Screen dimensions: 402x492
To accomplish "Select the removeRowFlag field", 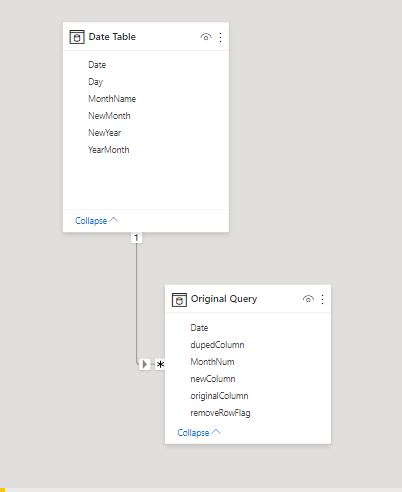I will 220,413.
